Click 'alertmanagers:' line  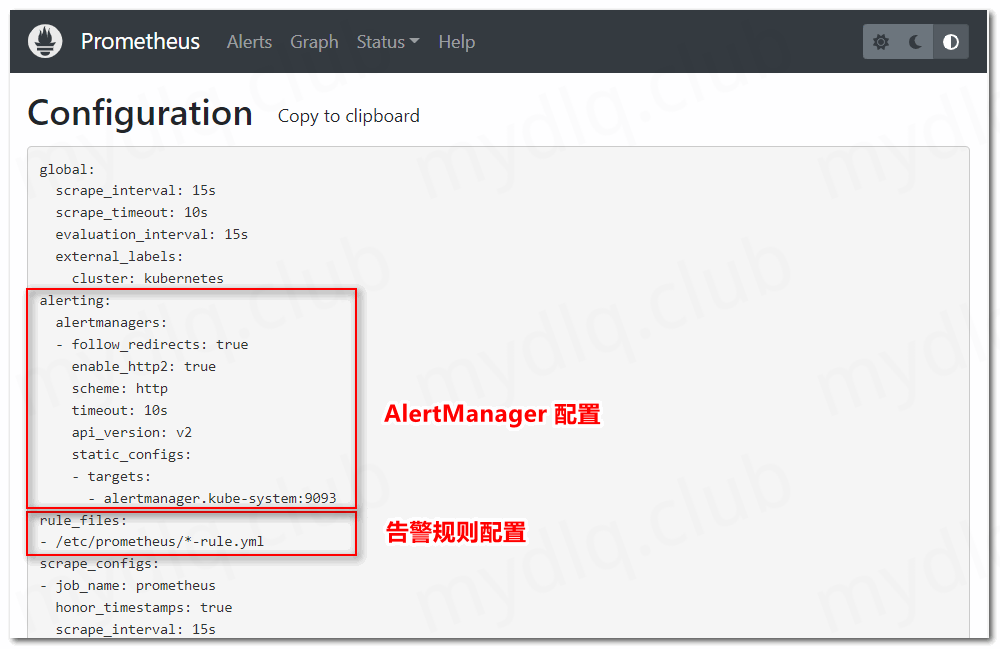click(111, 323)
